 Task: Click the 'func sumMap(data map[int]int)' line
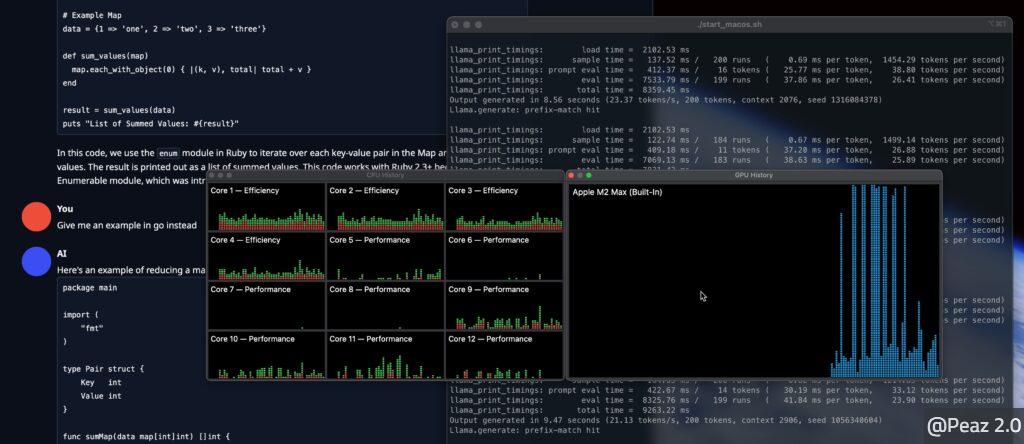(147, 436)
